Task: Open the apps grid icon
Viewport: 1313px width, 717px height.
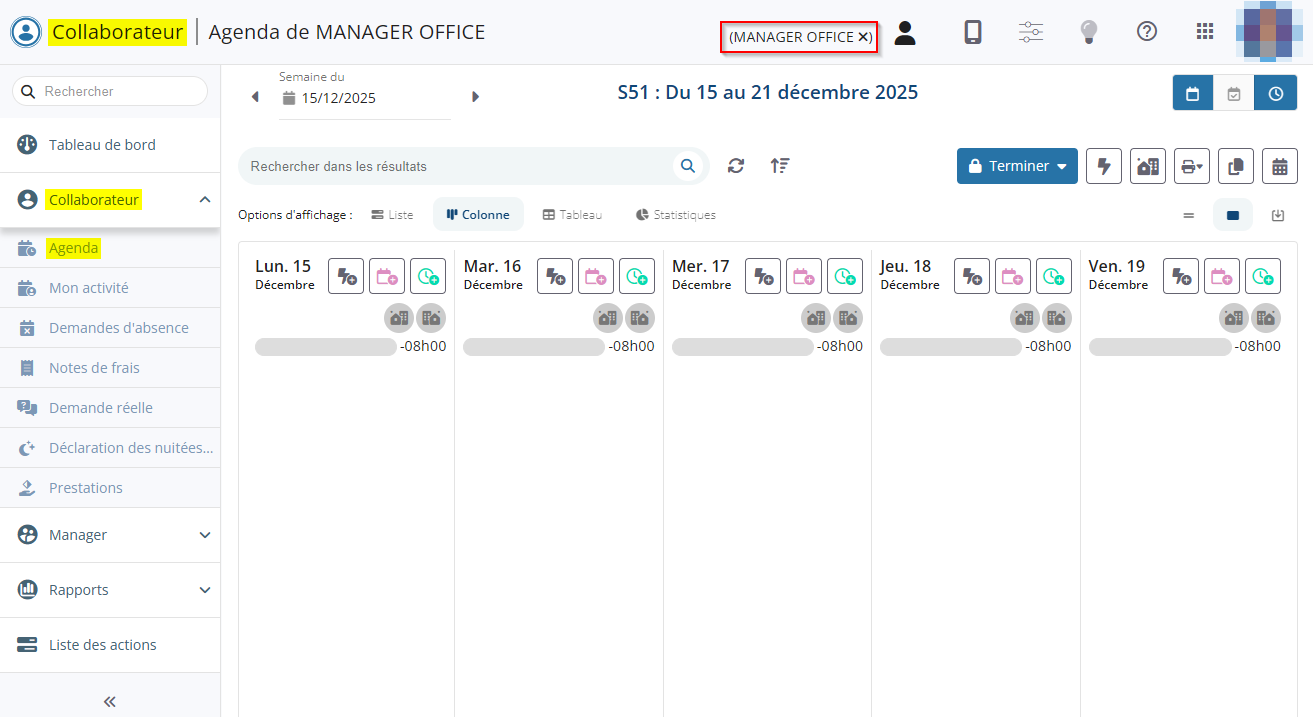Action: pos(1205,32)
